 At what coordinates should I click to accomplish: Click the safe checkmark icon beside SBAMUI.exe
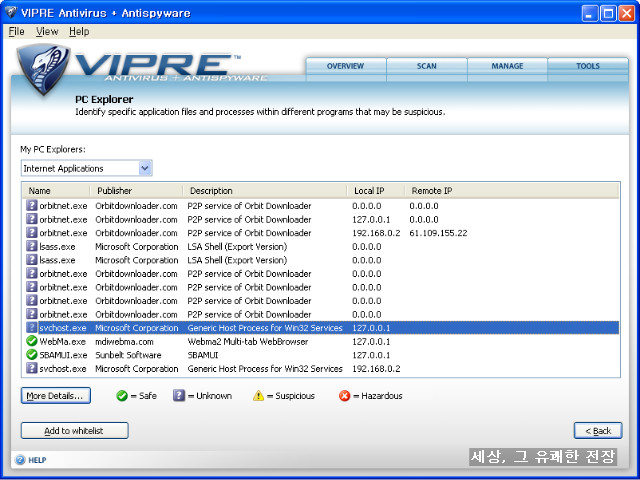click(x=31, y=354)
